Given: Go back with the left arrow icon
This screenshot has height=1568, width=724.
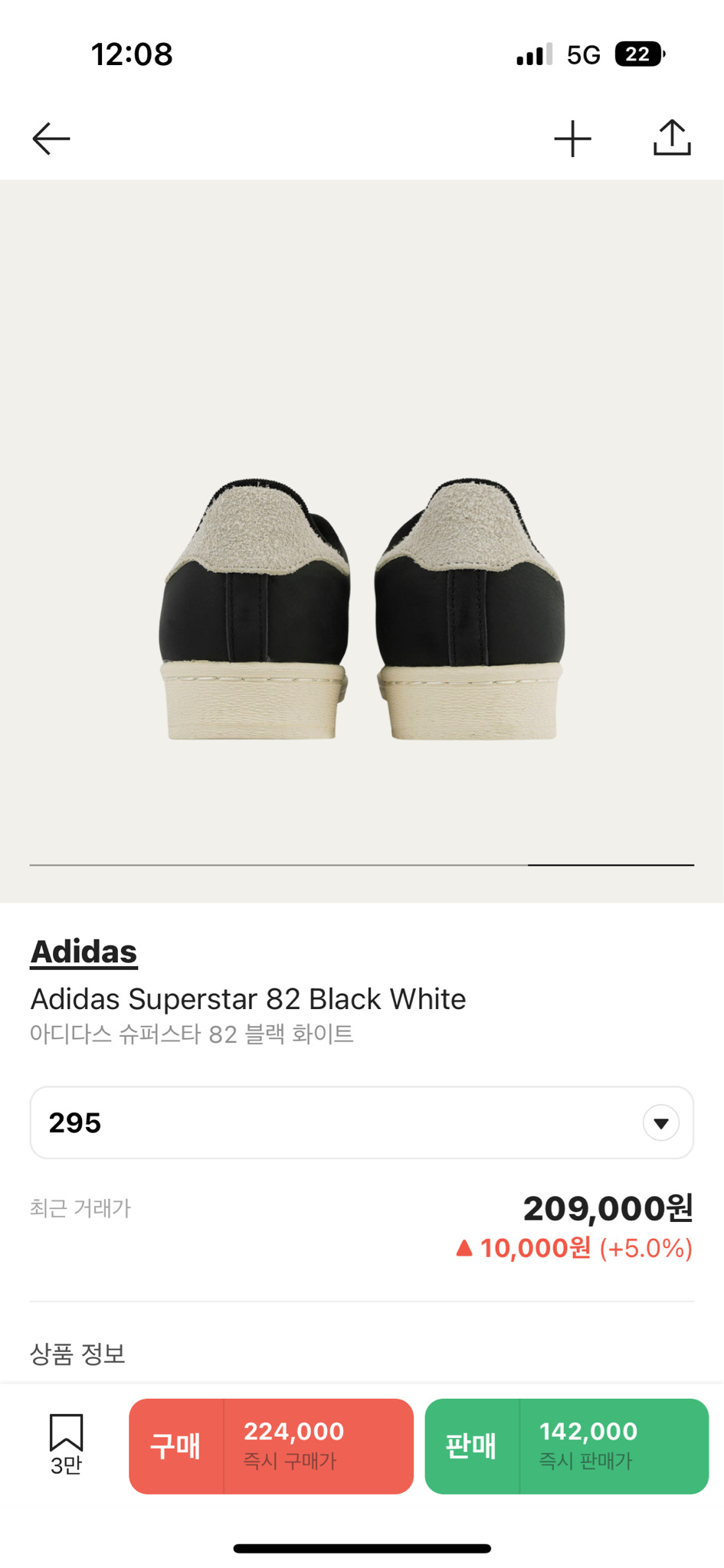Looking at the screenshot, I should tap(51, 139).
